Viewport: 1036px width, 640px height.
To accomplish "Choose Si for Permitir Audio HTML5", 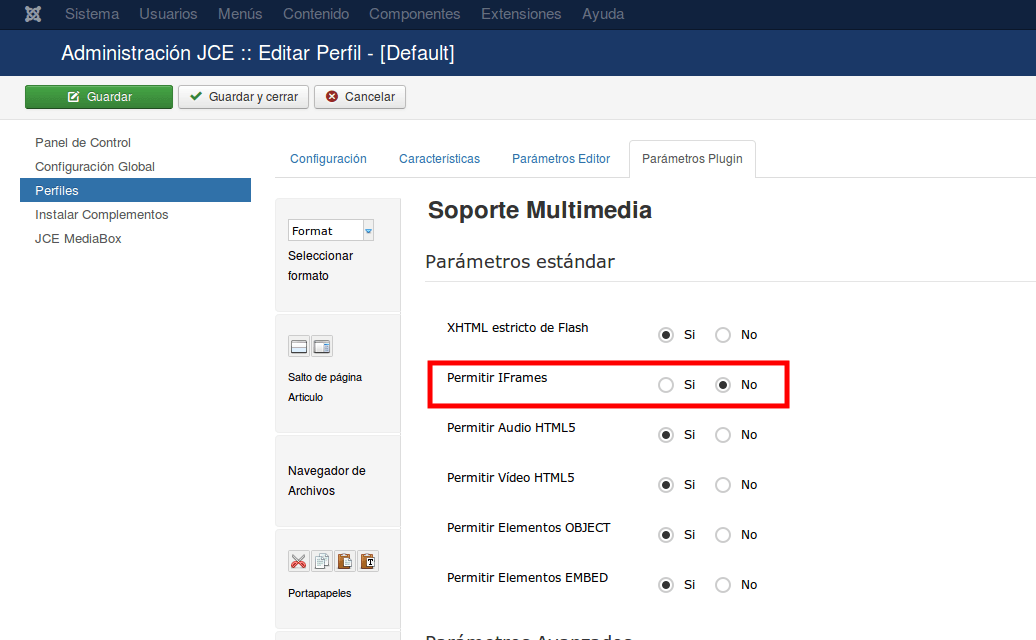I will click(666, 435).
